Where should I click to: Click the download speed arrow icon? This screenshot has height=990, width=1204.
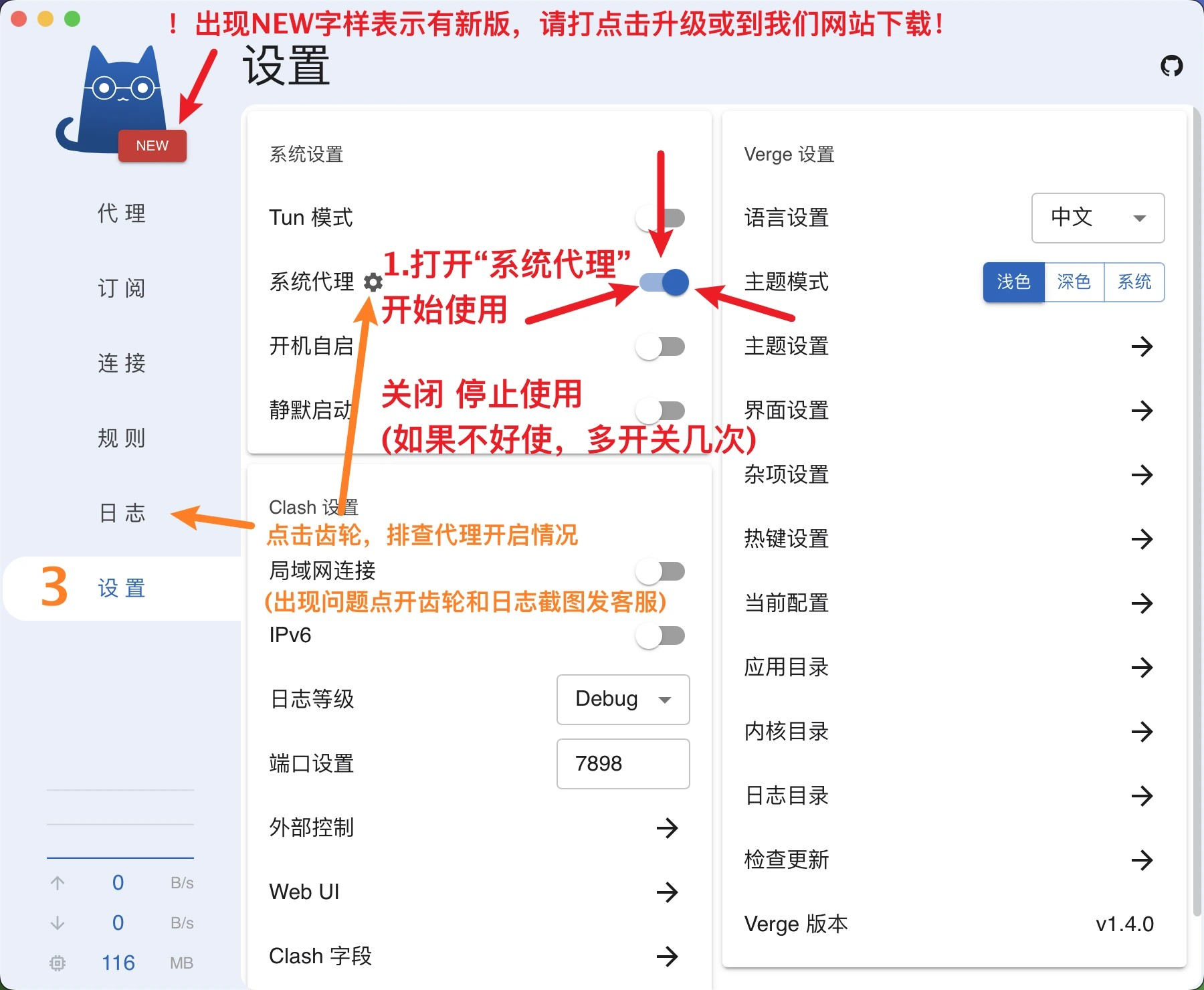(58, 922)
